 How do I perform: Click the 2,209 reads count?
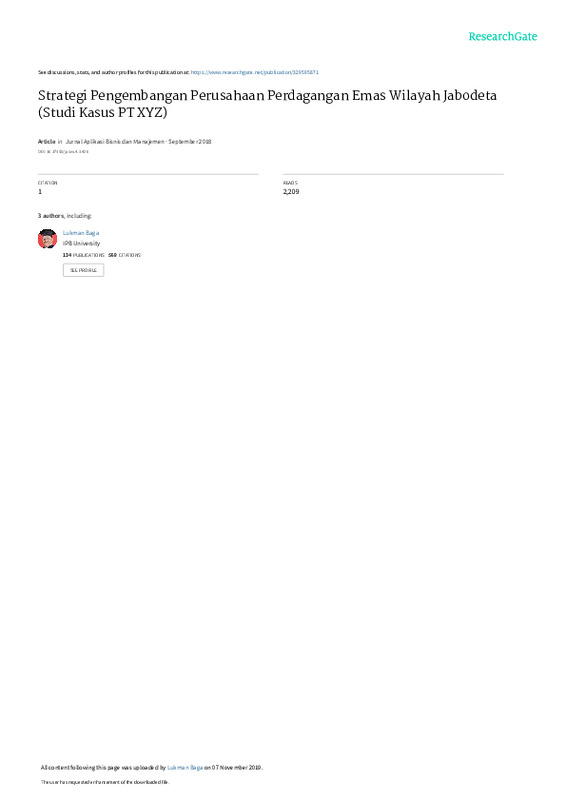click(291, 192)
